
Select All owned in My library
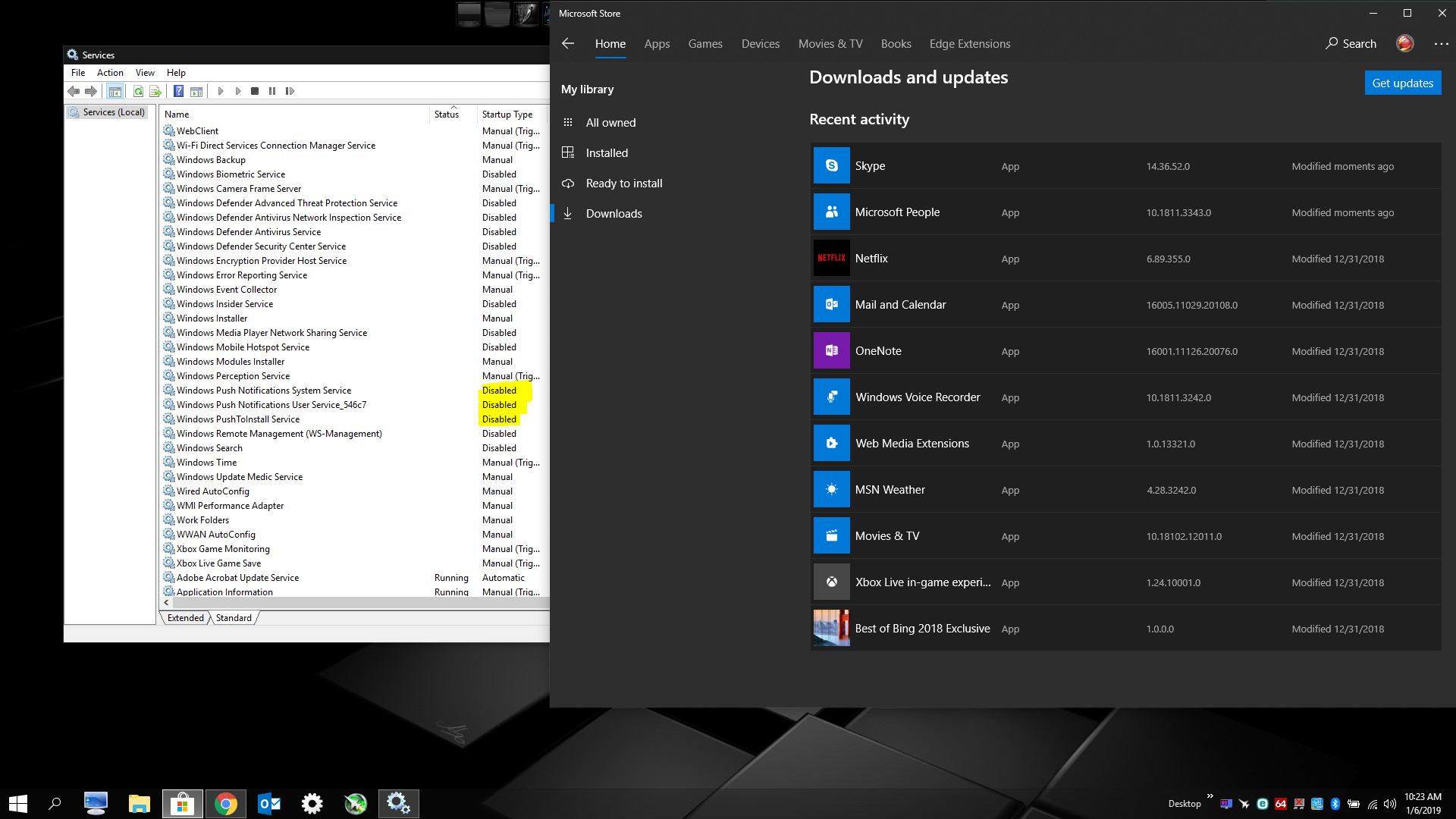pyautogui.click(x=610, y=123)
